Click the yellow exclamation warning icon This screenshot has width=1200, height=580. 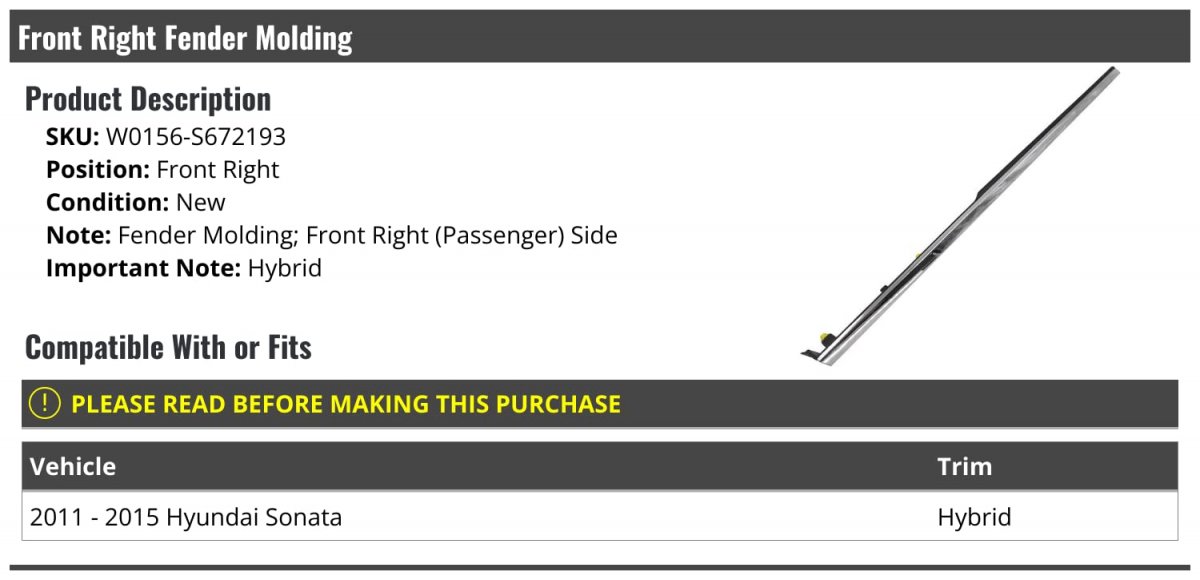tap(45, 404)
